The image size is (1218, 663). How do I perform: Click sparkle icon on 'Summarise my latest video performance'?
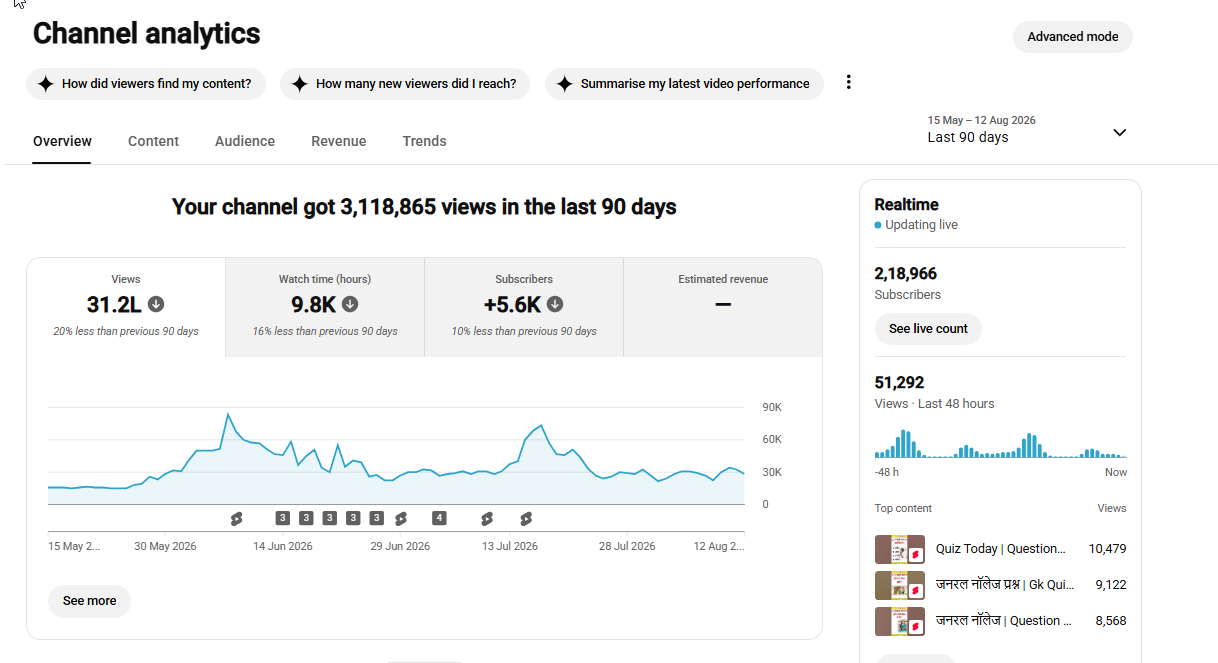[564, 84]
